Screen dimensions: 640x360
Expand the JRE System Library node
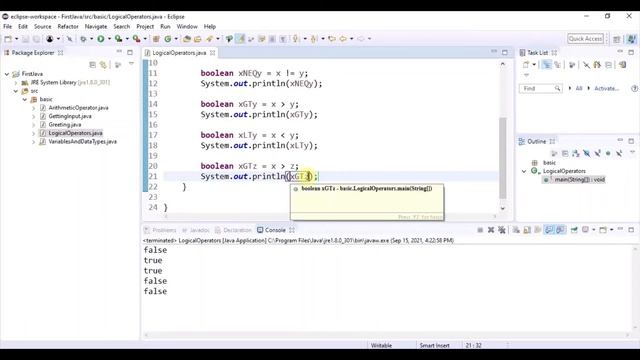click(x=16, y=82)
